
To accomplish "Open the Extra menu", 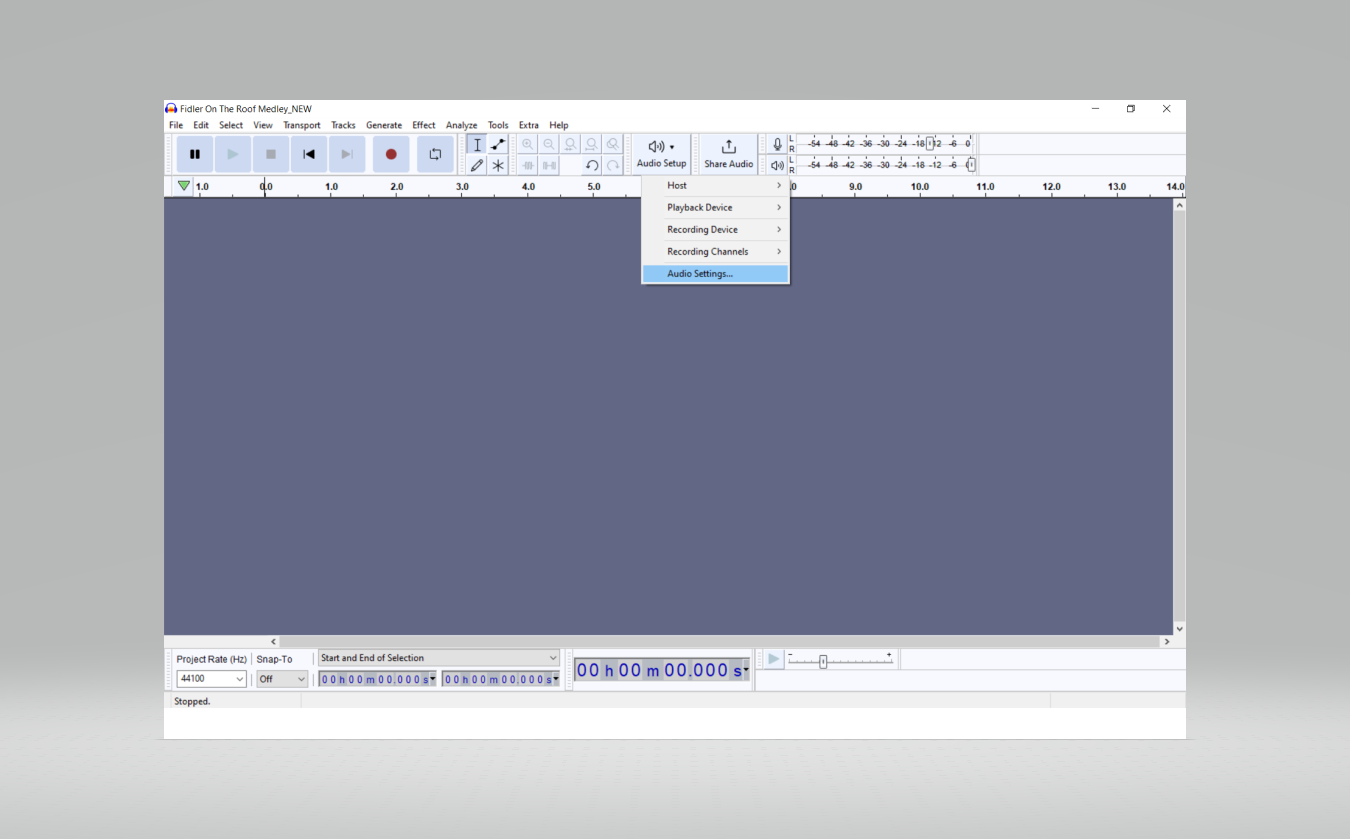I will coord(529,125).
